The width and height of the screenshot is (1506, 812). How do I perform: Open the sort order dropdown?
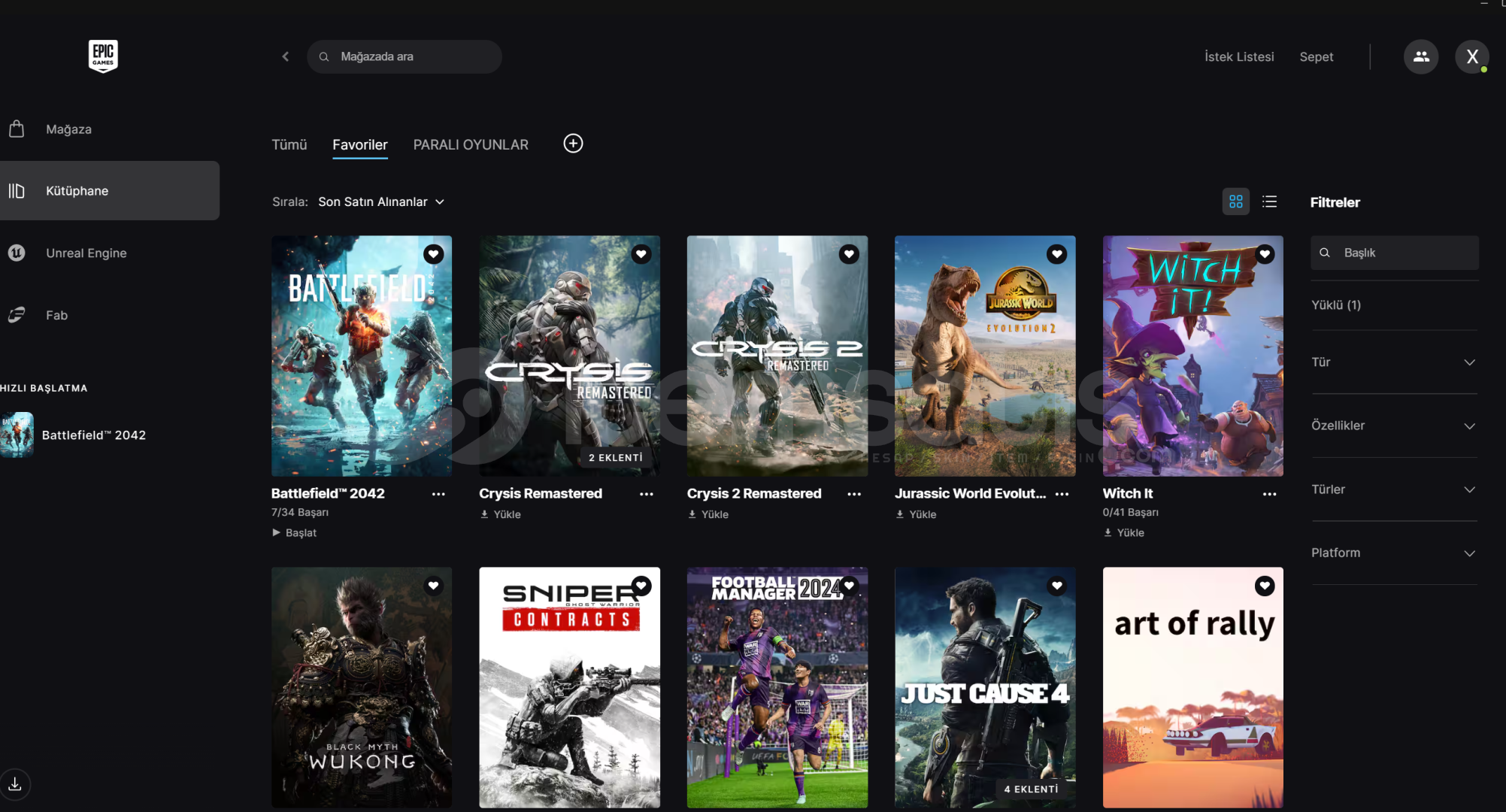pos(381,201)
